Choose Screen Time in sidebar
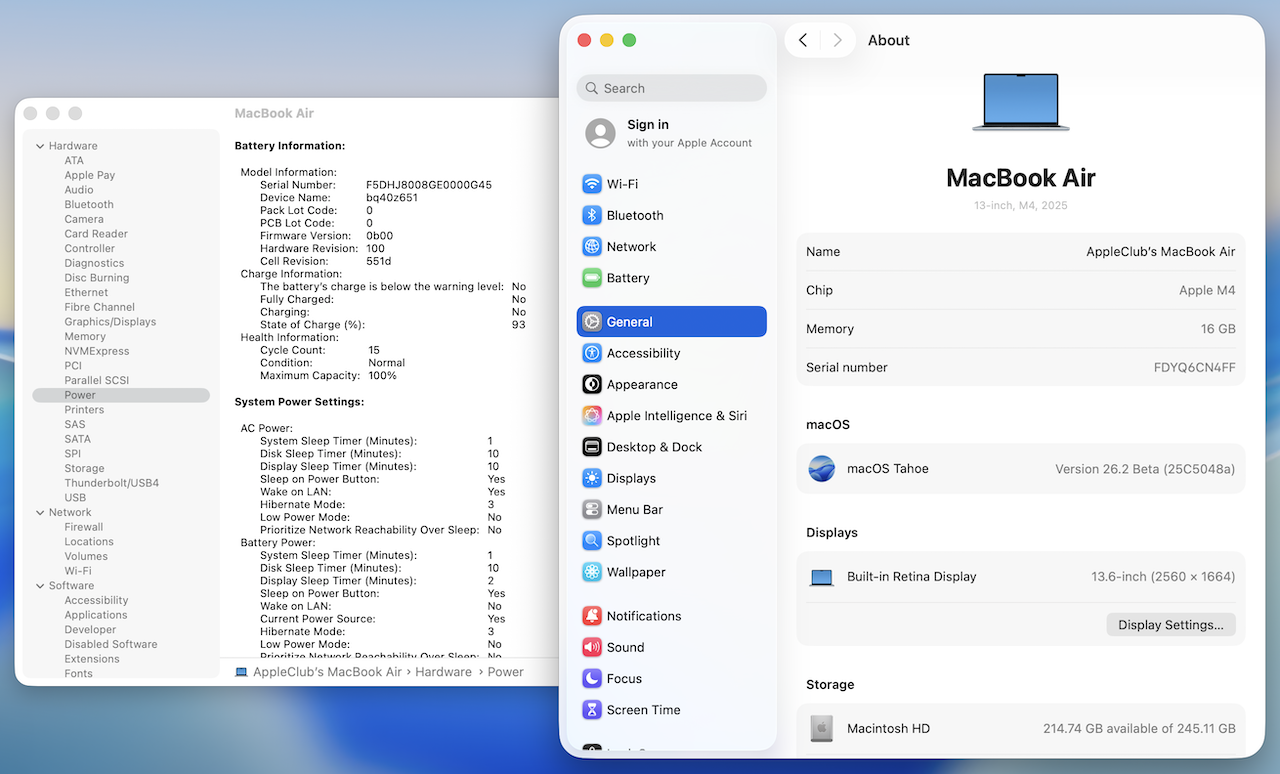 (643, 710)
